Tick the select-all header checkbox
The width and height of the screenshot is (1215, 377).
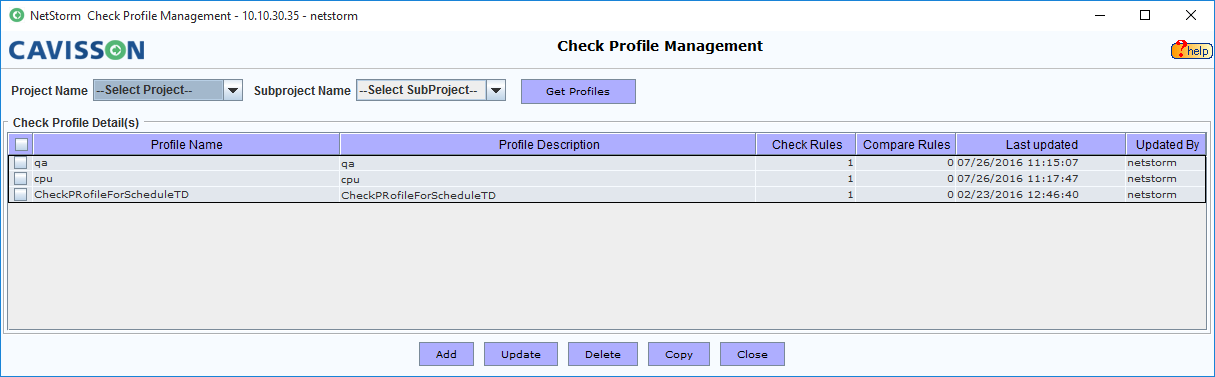coord(21,145)
